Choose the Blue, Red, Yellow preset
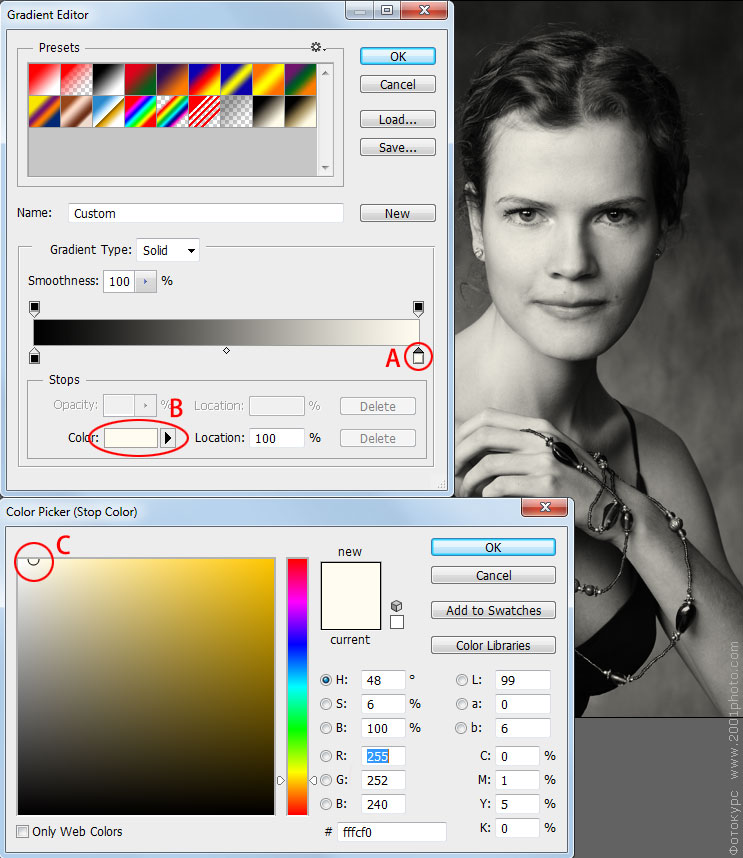 [x=205, y=79]
